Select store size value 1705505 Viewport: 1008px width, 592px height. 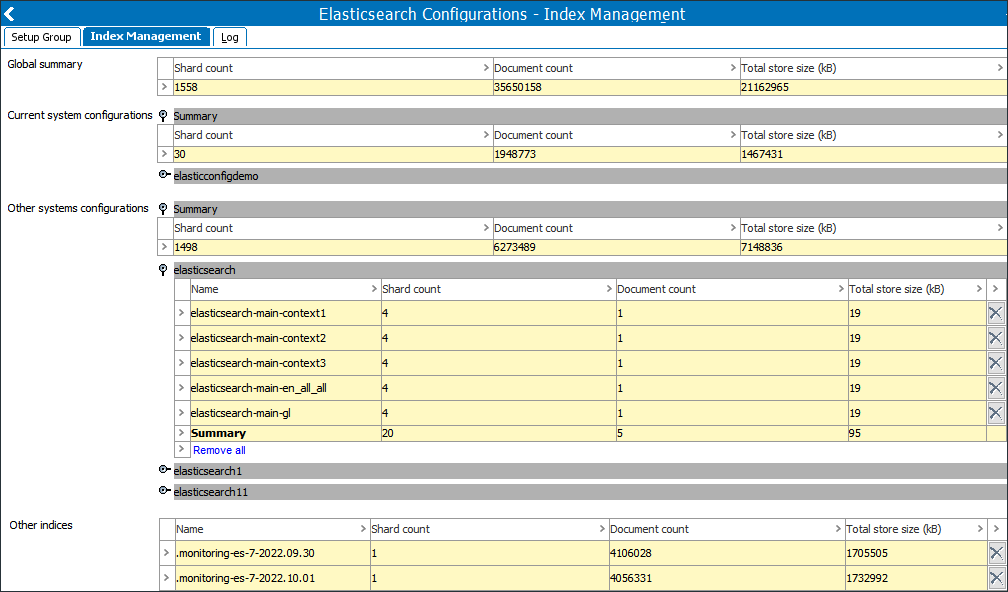pos(915,553)
